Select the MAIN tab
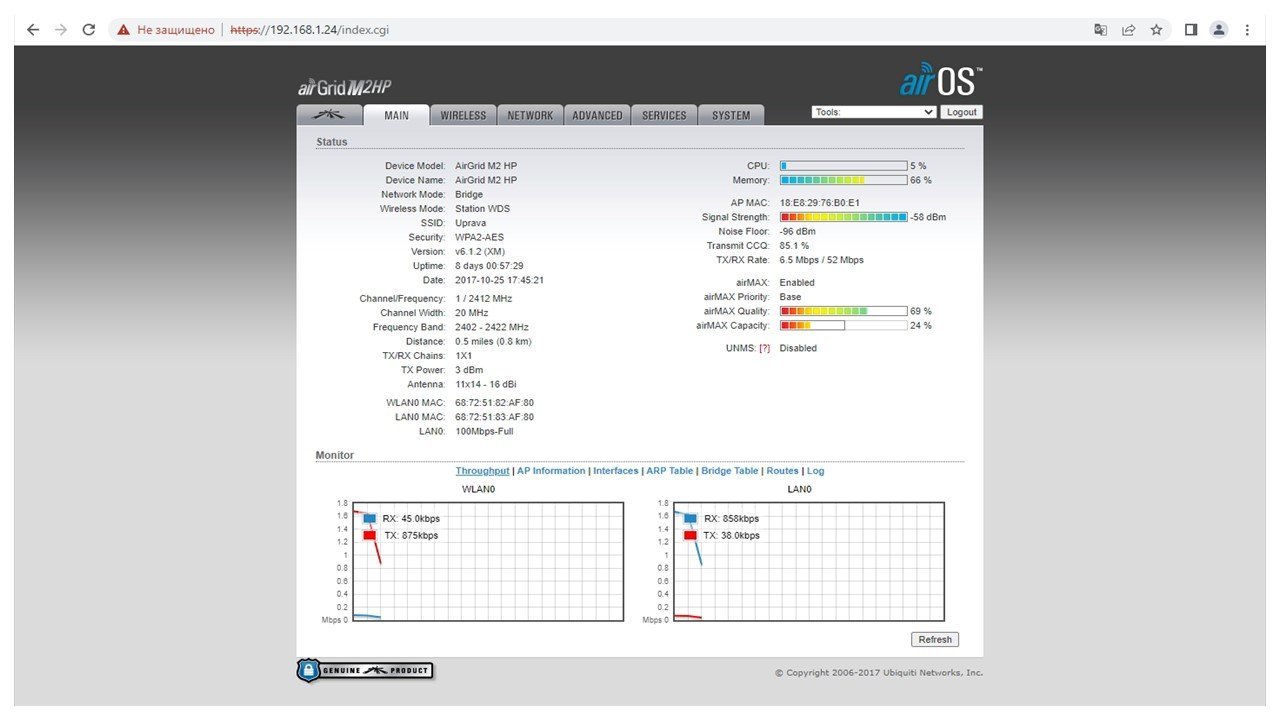The width and height of the screenshot is (1280, 720). pyautogui.click(x=396, y=115)
